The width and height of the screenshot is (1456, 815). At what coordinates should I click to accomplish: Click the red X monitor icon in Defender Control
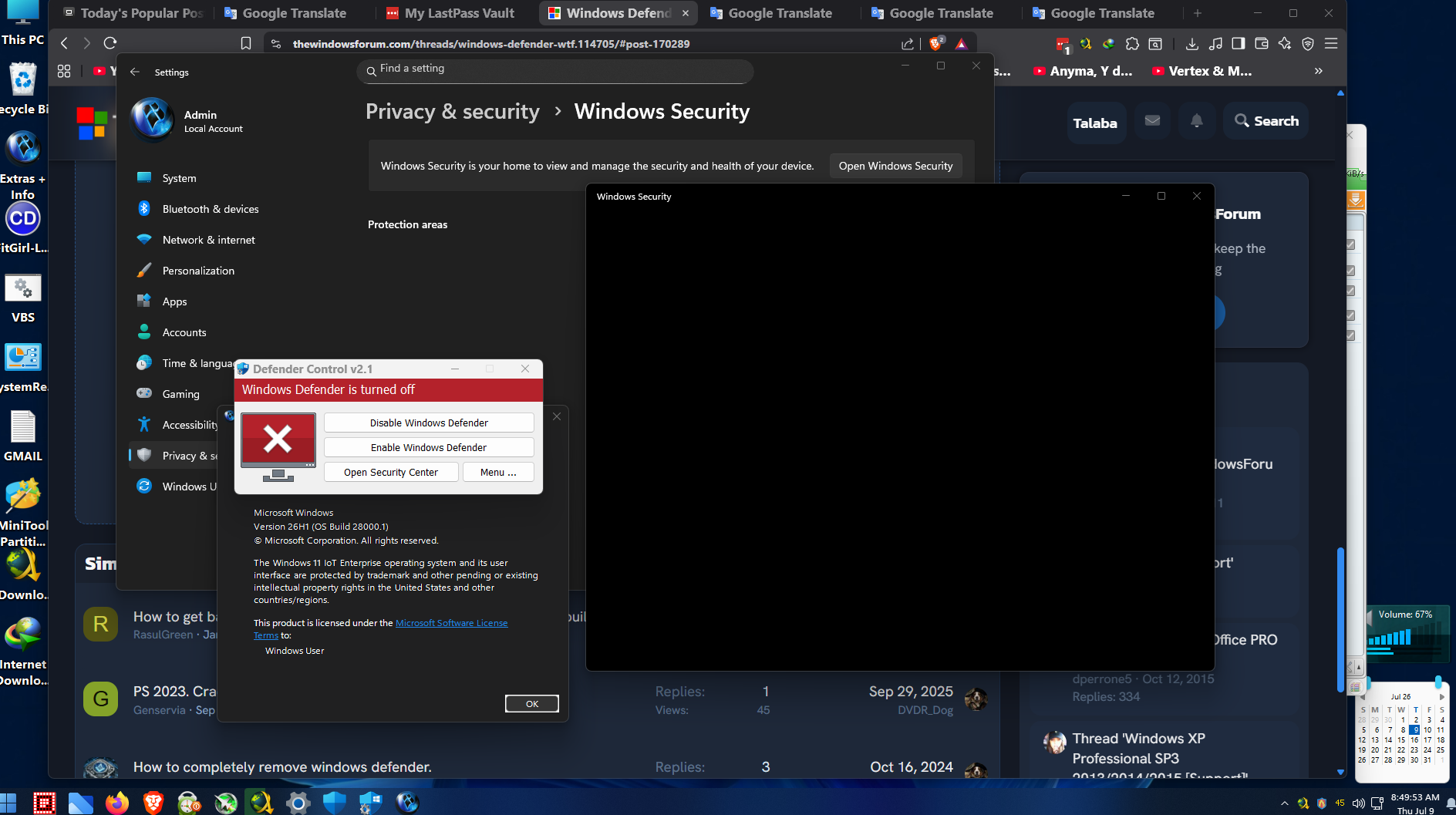click(278, 447)
